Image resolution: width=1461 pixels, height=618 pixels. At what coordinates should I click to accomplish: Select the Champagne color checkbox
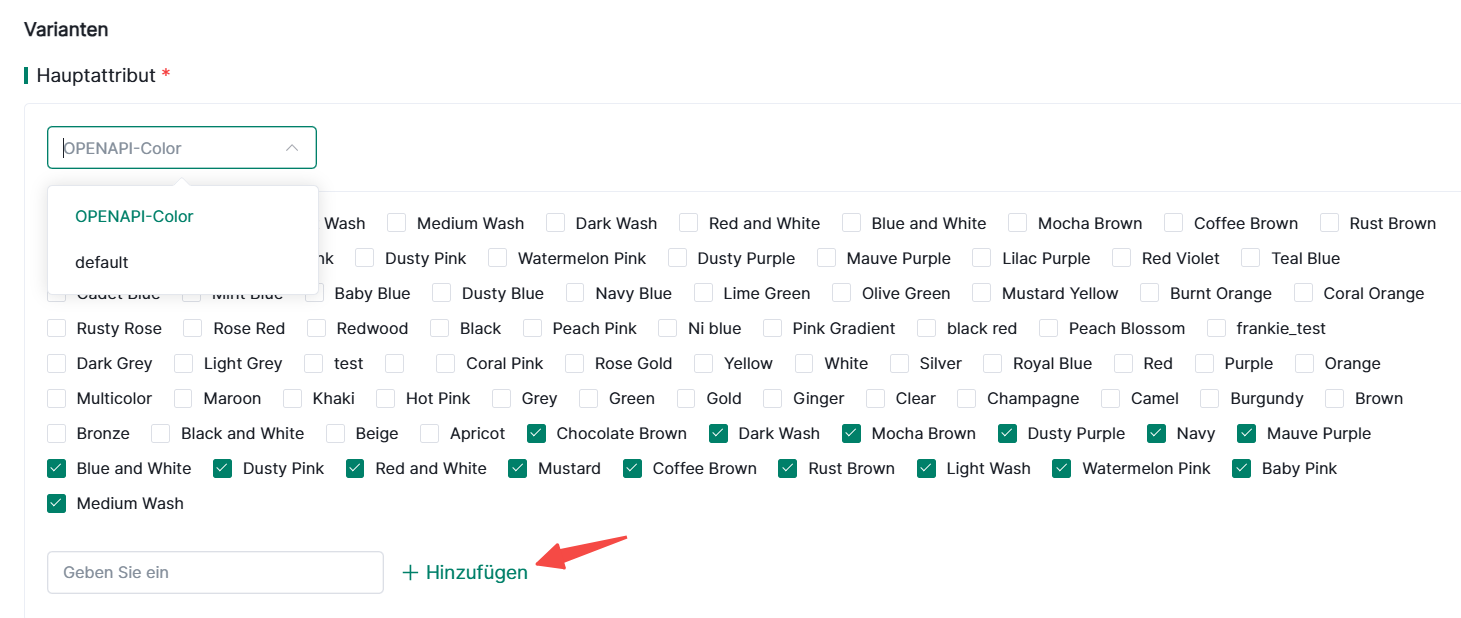[967, 399]
